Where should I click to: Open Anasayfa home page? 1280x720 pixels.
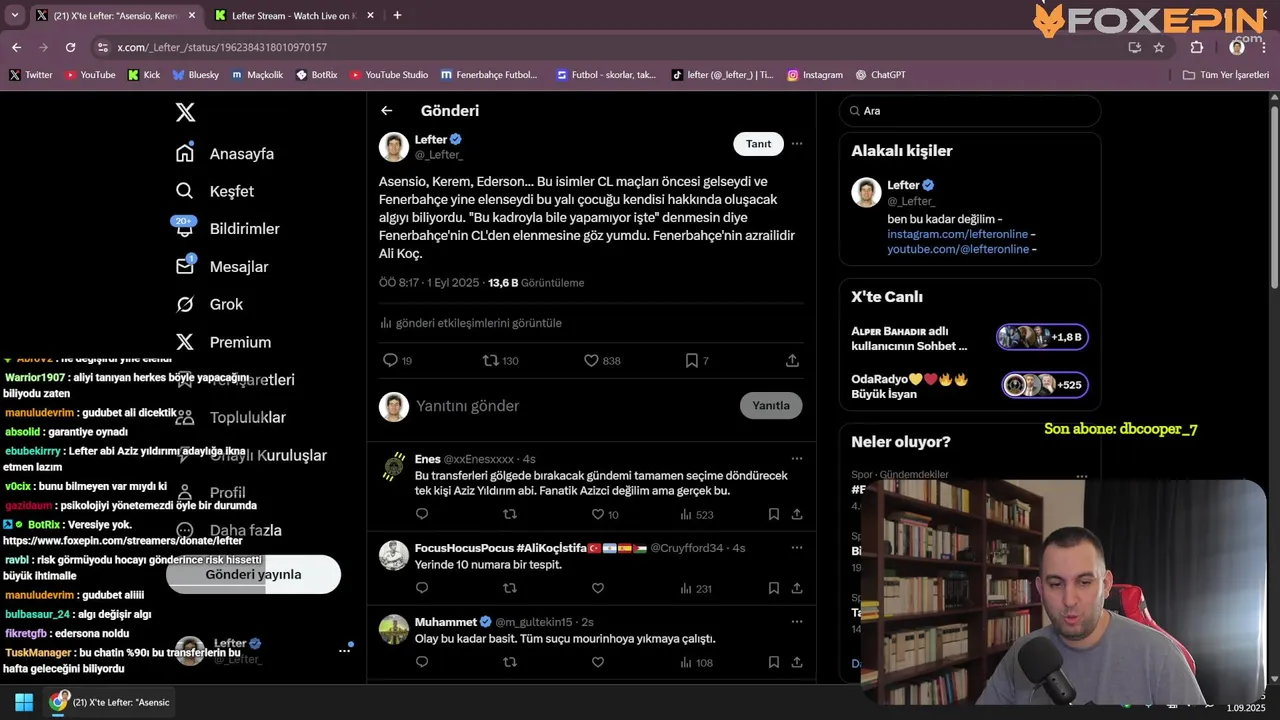(225, 154)
